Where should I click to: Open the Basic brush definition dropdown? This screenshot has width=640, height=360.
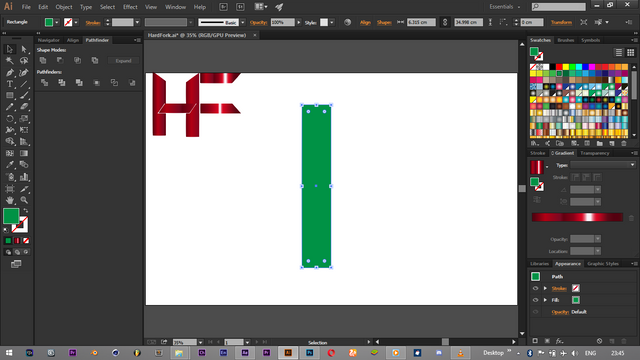click(243, 22)
